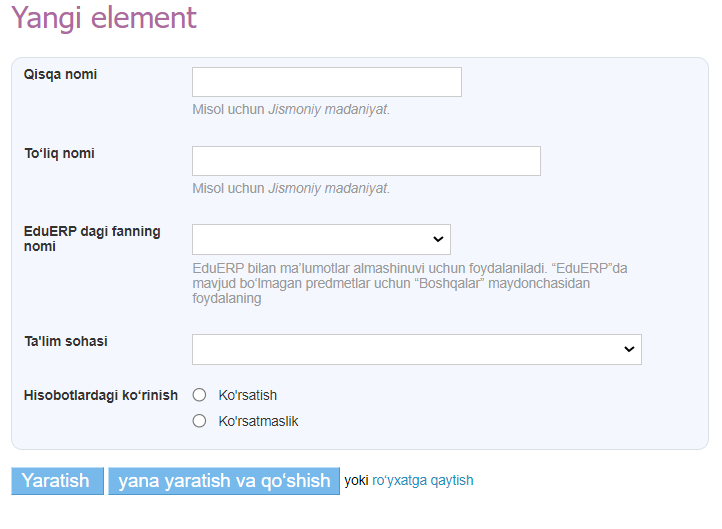Click the Hisobotlardagi ko'rinish label
The image size is (722, 529).
tap(98, 394)
